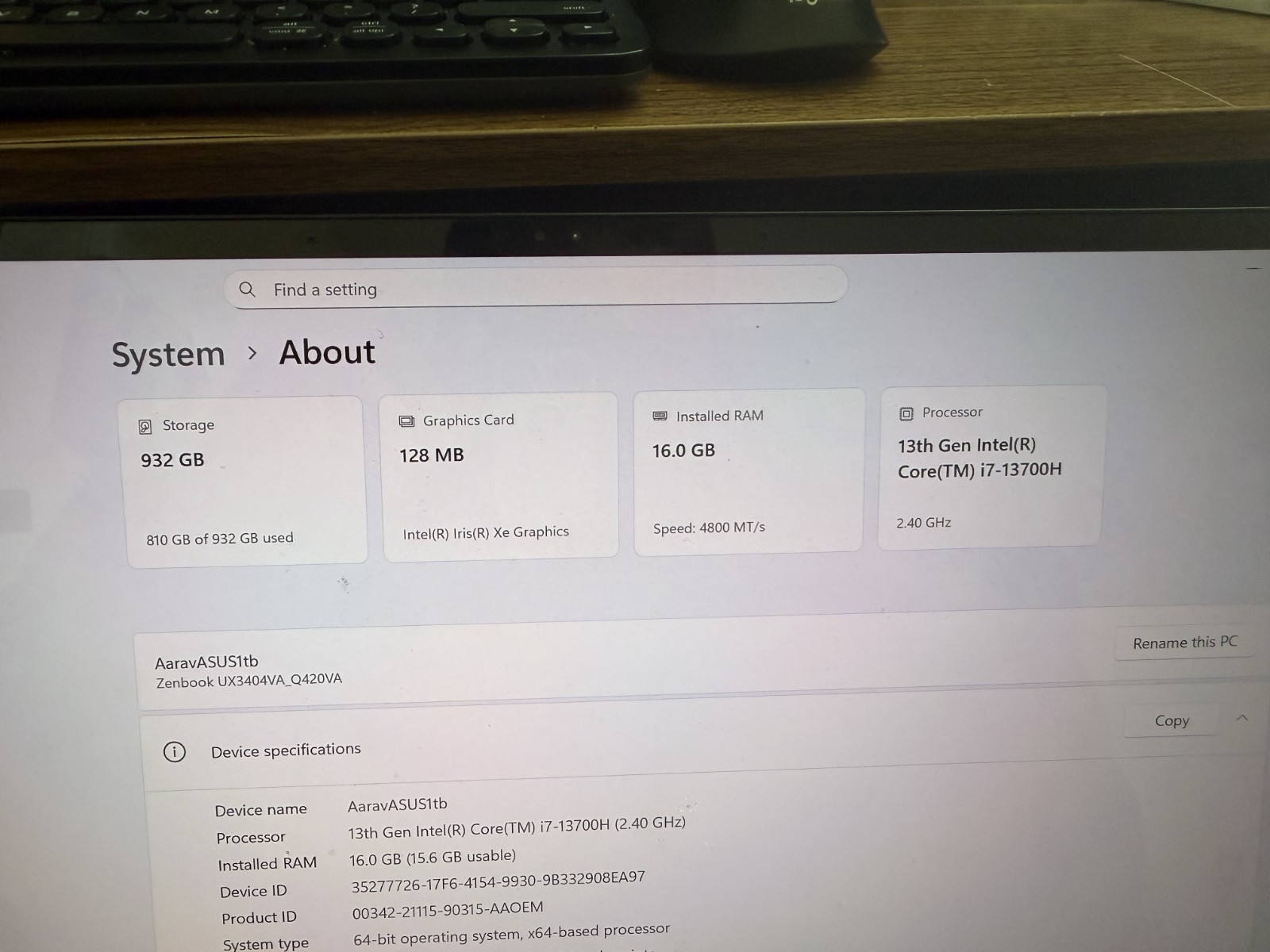1270x952 pixels.
Task: Copy the device specifications
Action: click(x=1172, y=720)
